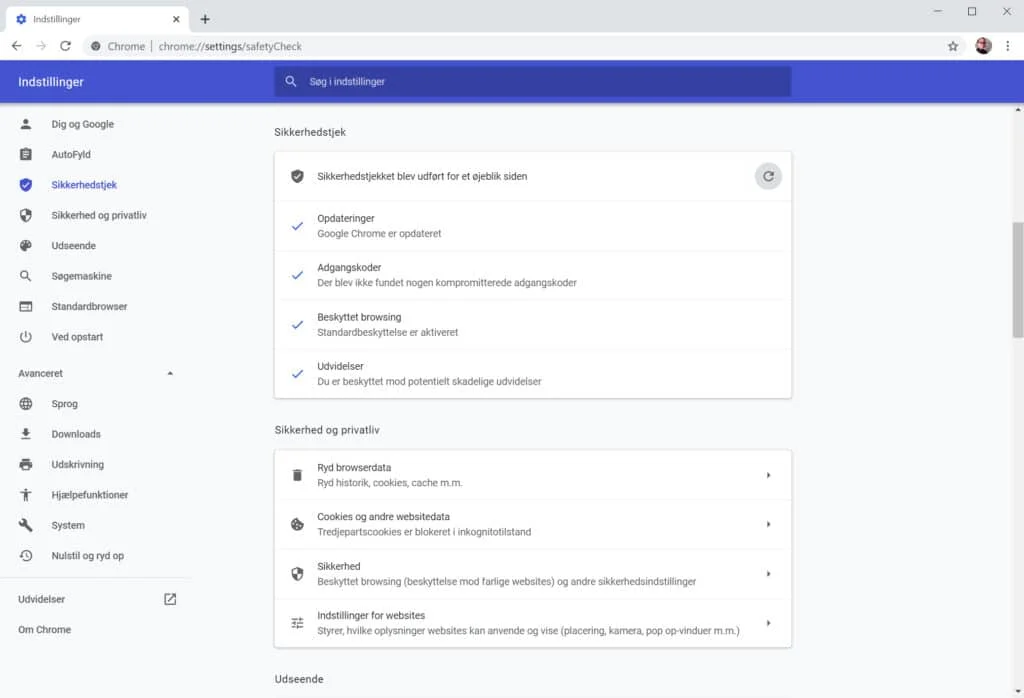1024x698 pixels.
Task: Expand the Ryd browserdata row arrow
Action: click(x=768, y=475)
